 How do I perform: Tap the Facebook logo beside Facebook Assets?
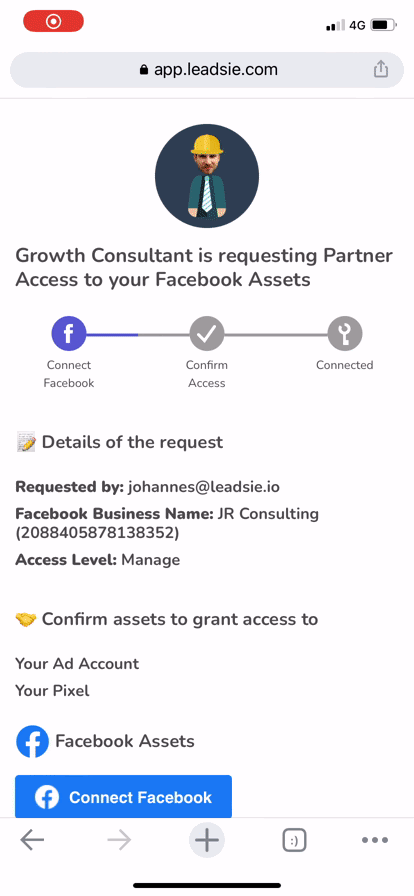(x=33, y=741)
